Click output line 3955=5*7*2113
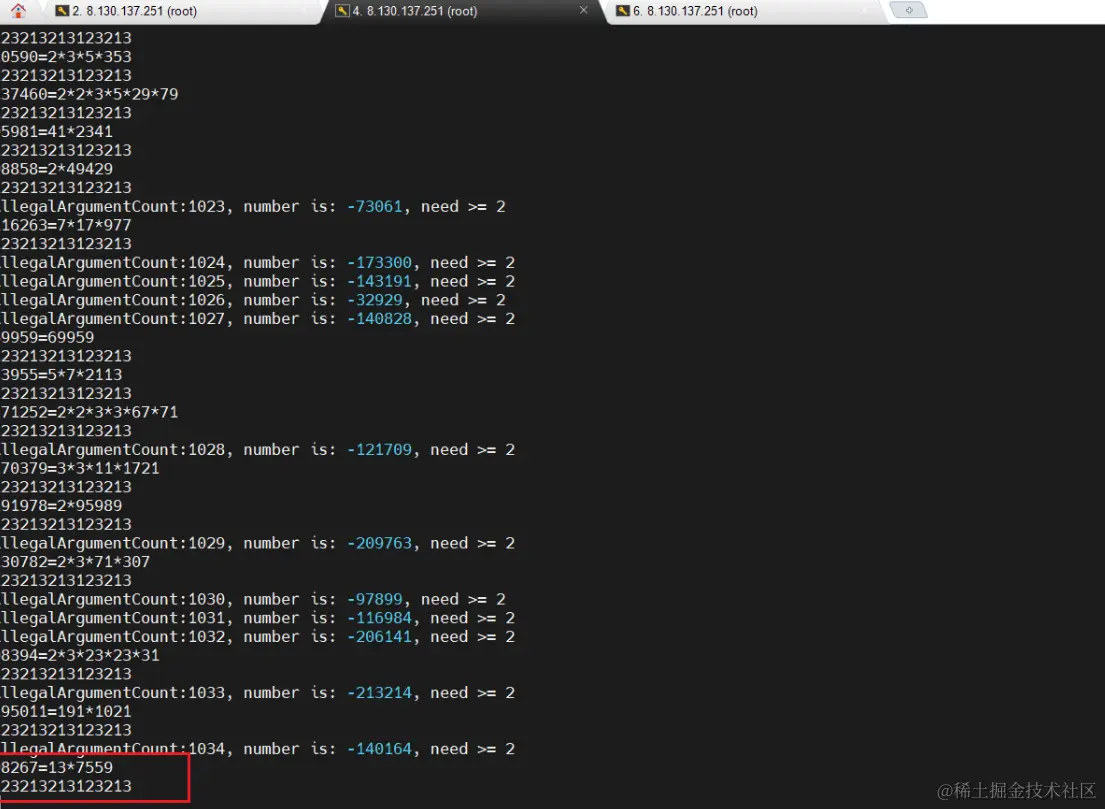This screenshot has width=1105, height=809. click(x=61, y=374)
